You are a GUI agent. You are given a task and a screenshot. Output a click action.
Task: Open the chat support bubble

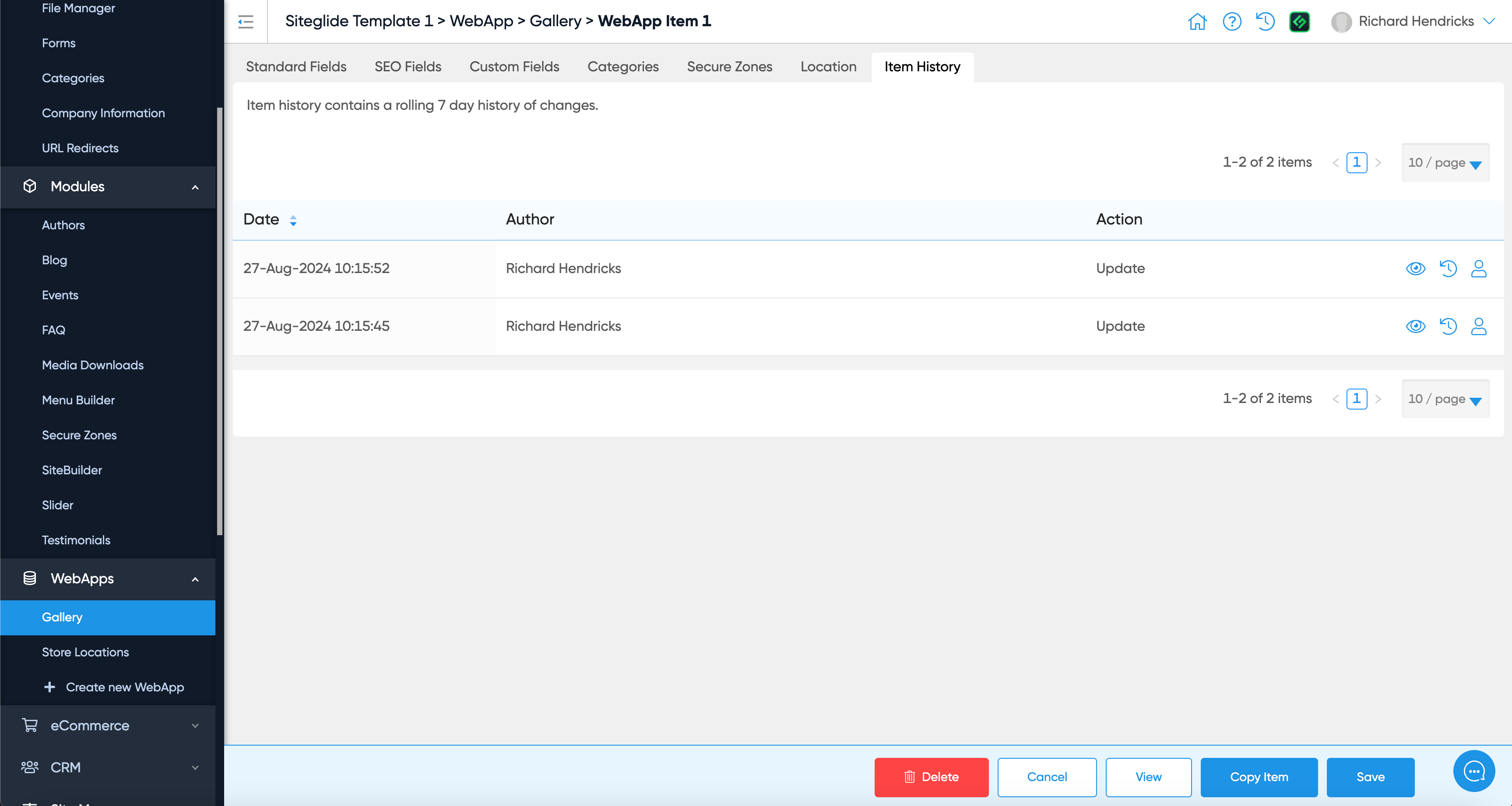1473,771
